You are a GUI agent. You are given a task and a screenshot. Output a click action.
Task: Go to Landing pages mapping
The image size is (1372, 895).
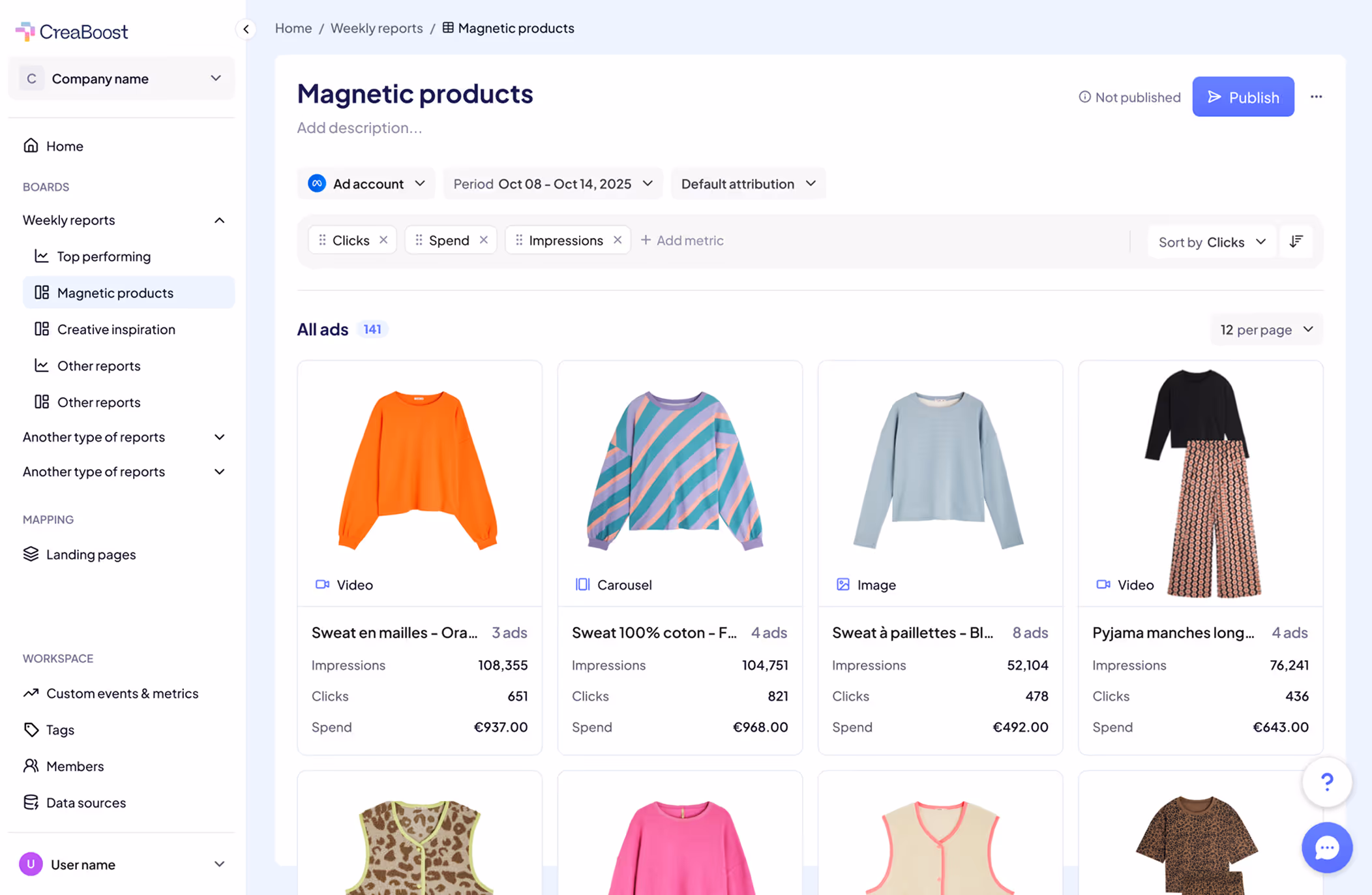[x=91, y=554]
